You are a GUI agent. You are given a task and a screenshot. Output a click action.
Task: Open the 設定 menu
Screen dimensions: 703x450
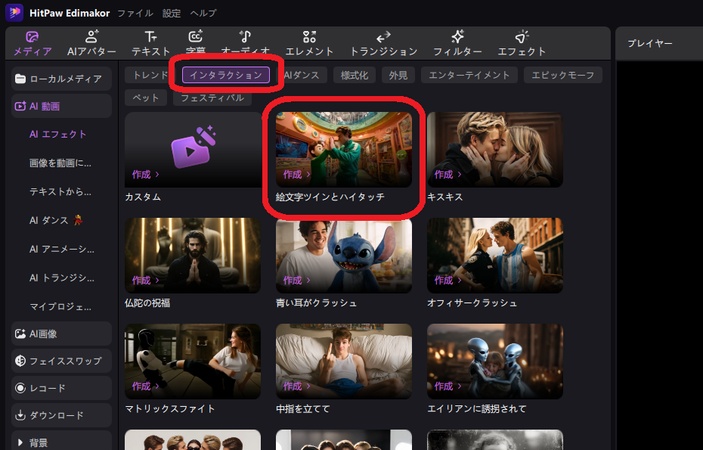pos(171,13)
